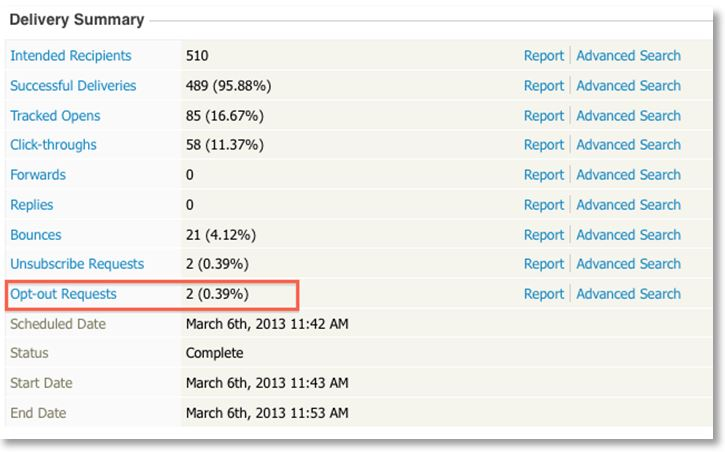Click the Replies link
Viewport: 725px width, 452px height.
point(32,205)
